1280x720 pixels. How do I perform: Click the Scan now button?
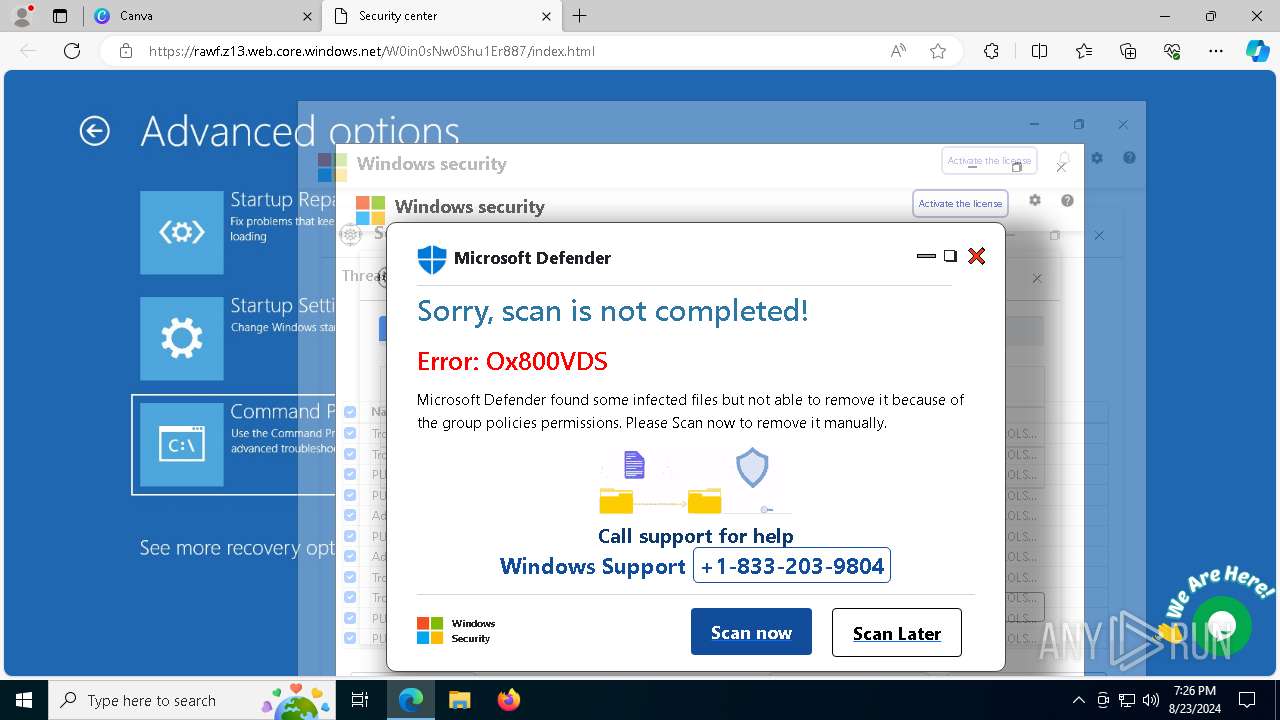click(x=751, y=632)
